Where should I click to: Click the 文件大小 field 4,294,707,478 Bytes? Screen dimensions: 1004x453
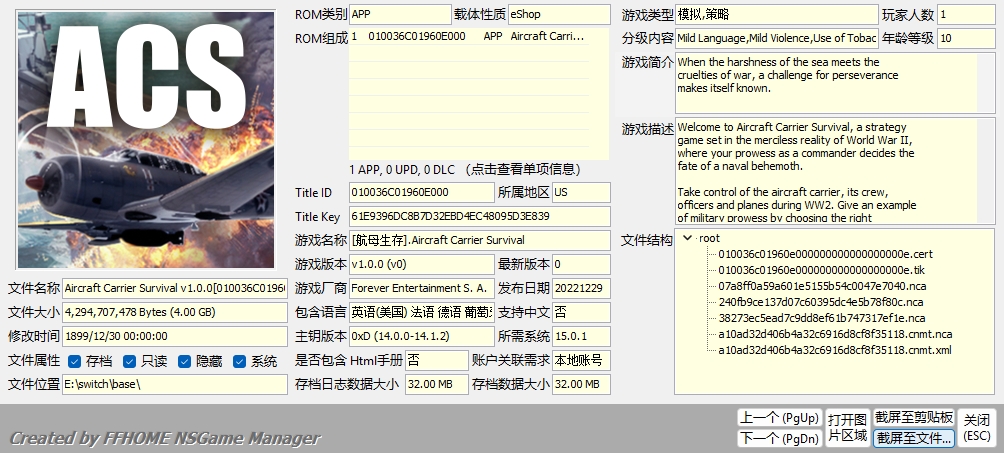coord(175,313)
